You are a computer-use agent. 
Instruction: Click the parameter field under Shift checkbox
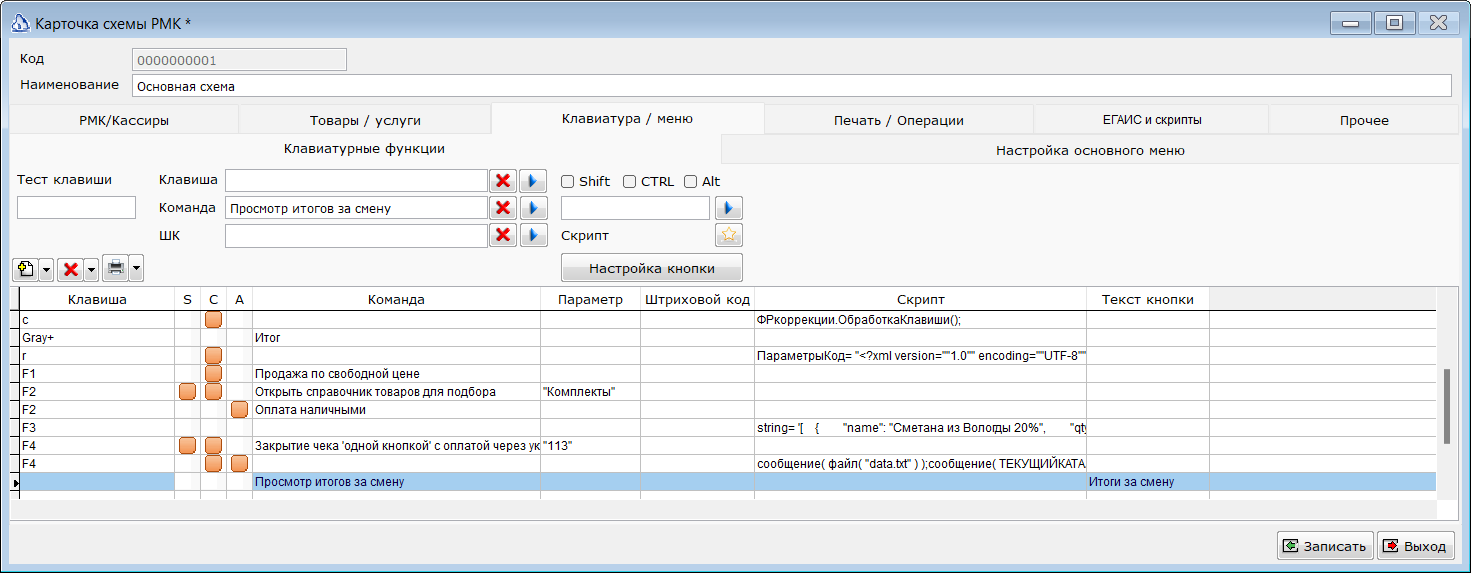click(x=636, y=208)
